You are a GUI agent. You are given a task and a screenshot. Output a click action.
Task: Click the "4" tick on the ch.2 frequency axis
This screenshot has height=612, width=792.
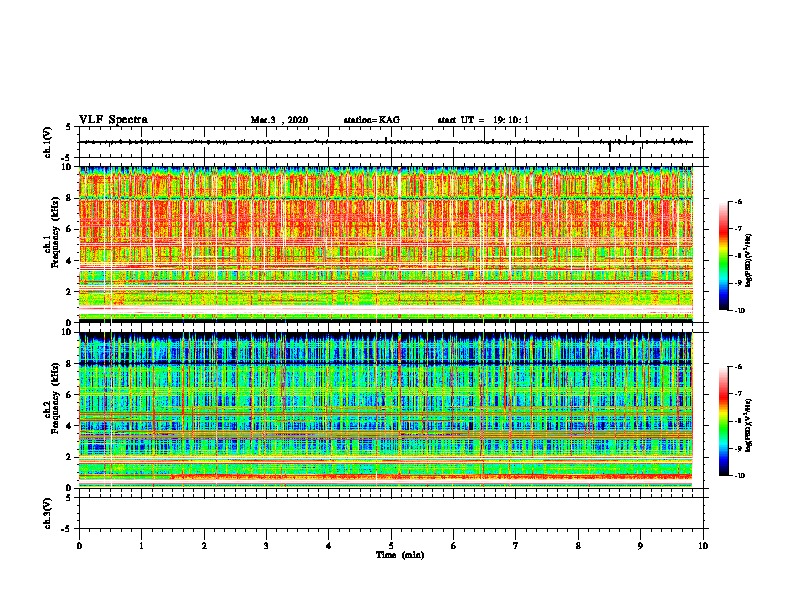70,426
